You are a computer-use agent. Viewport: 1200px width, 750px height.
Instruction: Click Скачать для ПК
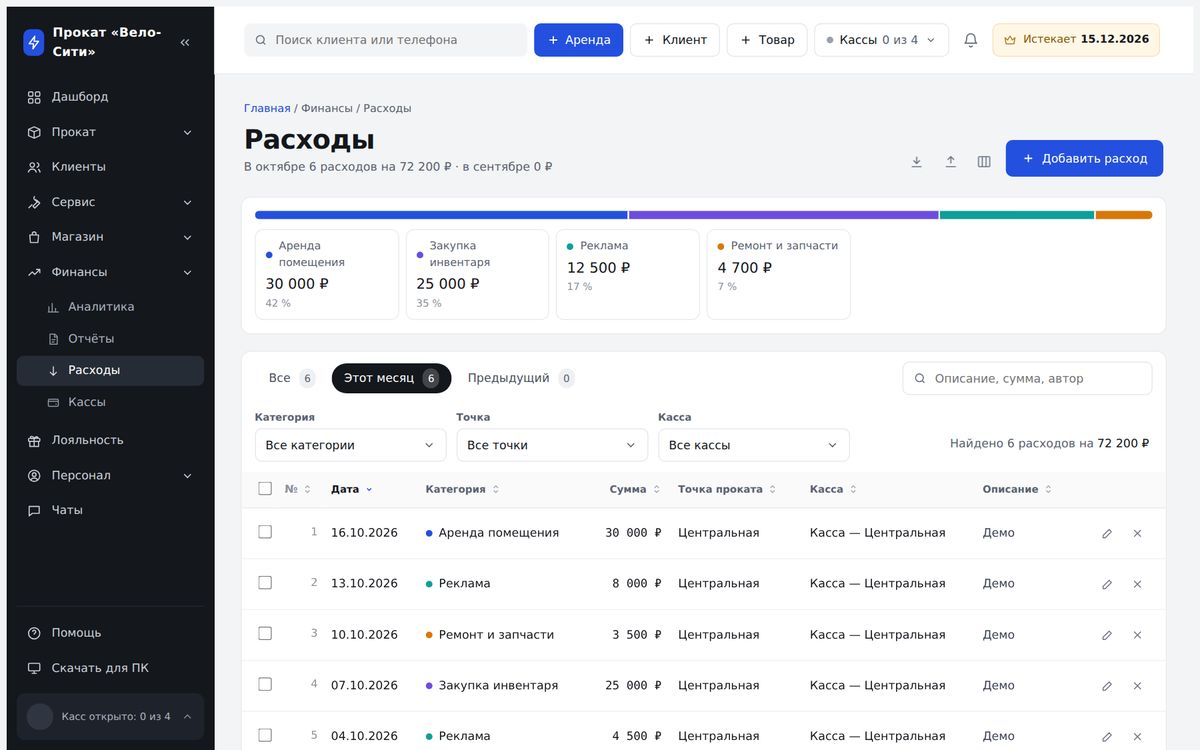click(x=110, y=668)
